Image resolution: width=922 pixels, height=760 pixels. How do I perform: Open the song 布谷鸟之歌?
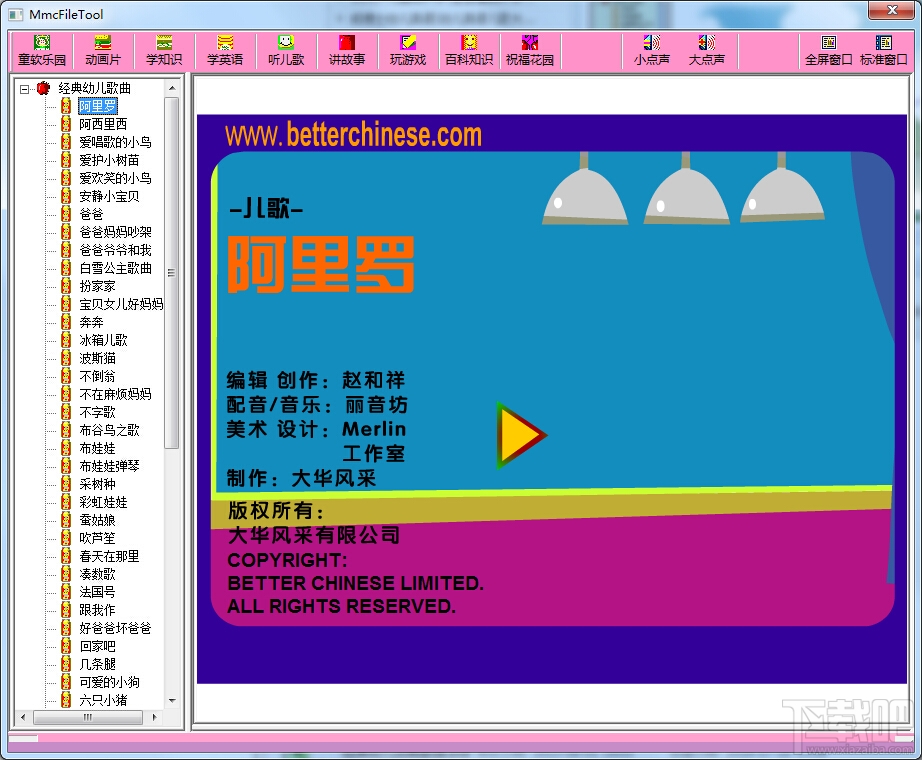(109, 431)
